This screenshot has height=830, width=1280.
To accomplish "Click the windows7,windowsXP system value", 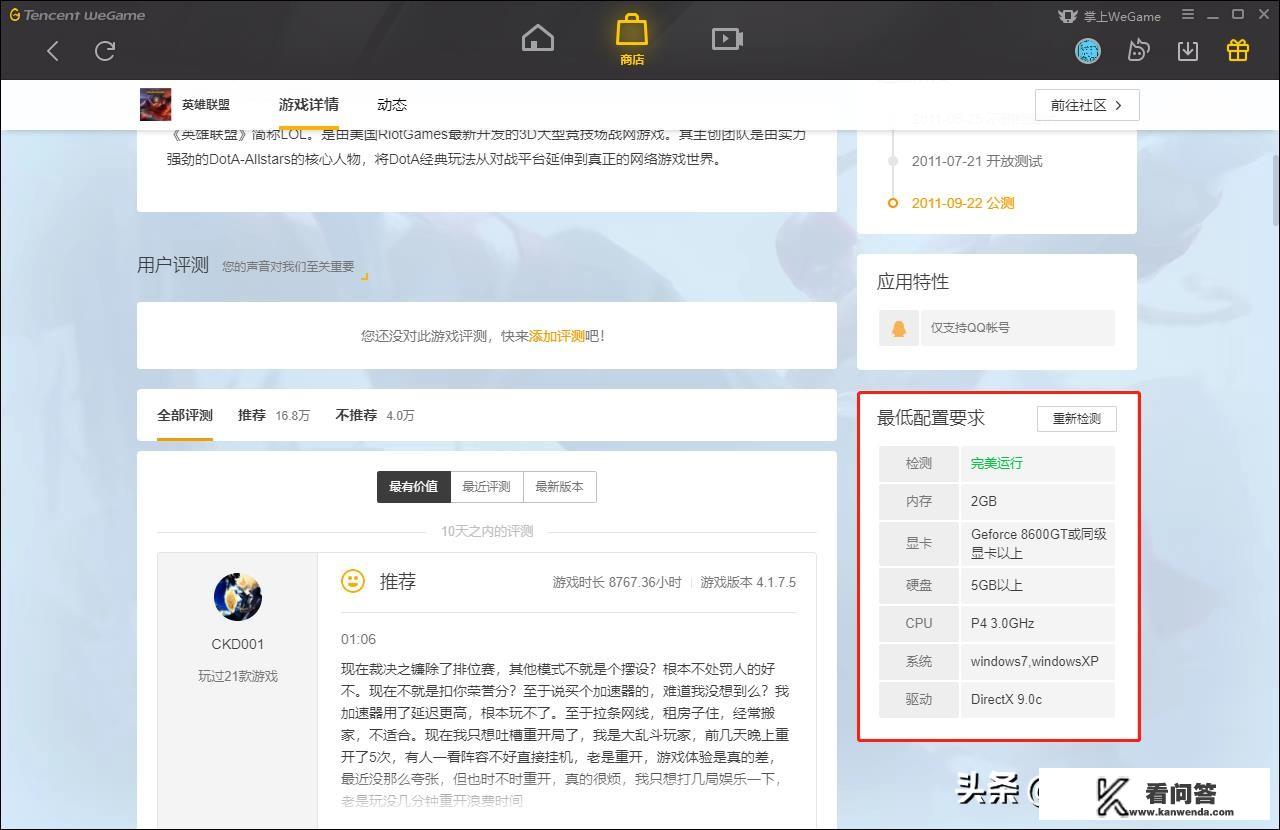I will pyautogui.click(x=1035, y=661).
